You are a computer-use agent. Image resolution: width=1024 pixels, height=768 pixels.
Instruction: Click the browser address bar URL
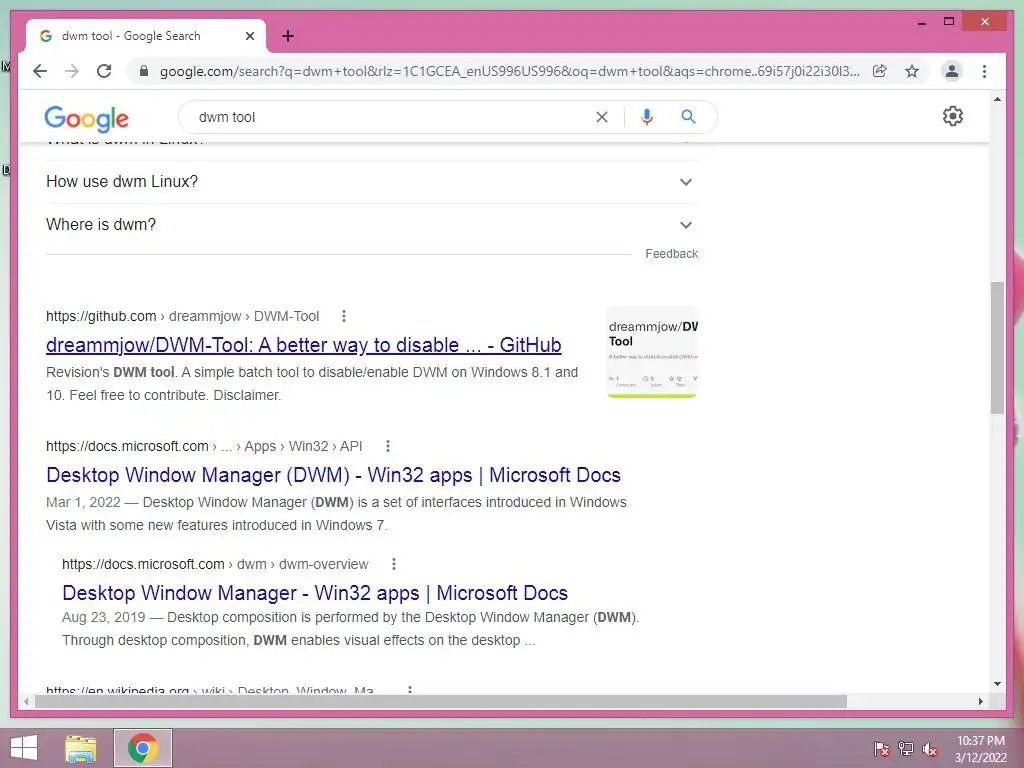tap(509, 71)
